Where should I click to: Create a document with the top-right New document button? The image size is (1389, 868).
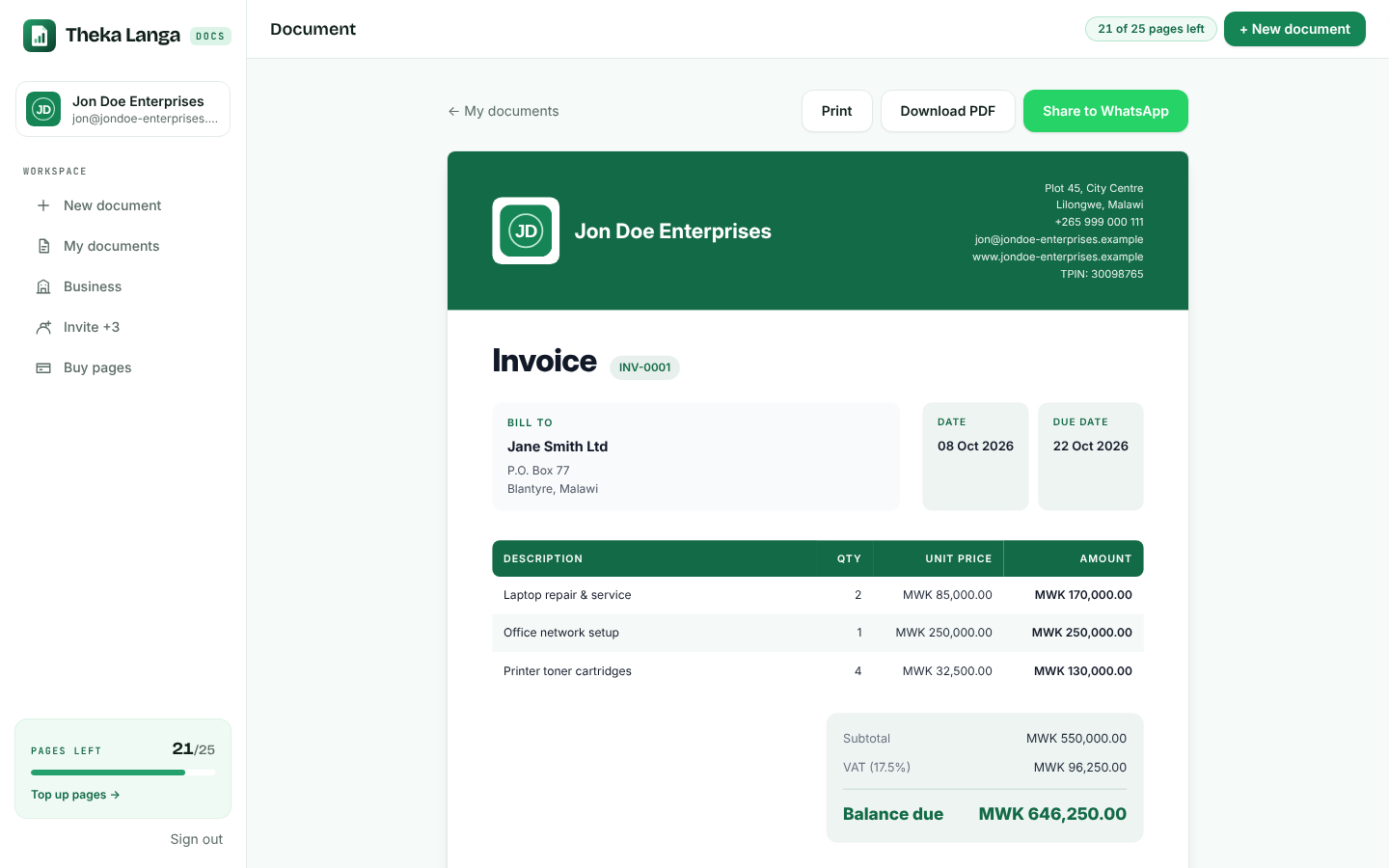coord(1294,29)
